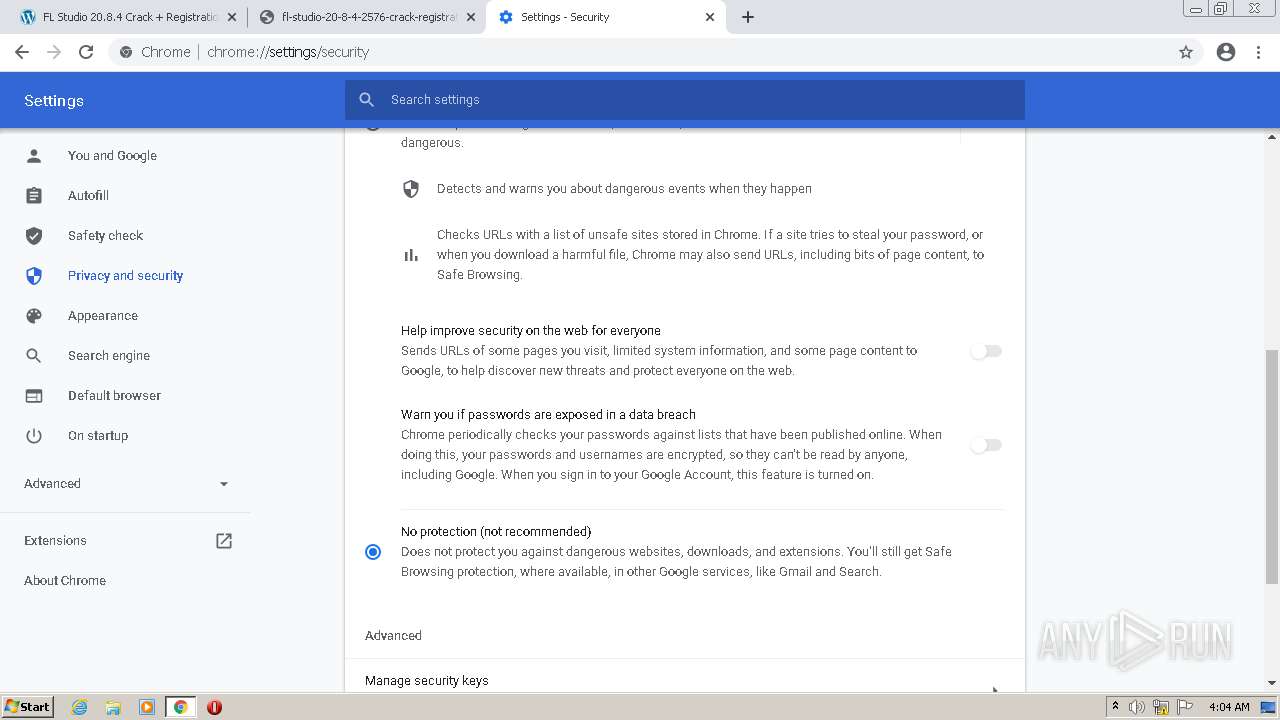Click the Search settings field
This screenshot has height=720, width=1280.
coord(685,100)
